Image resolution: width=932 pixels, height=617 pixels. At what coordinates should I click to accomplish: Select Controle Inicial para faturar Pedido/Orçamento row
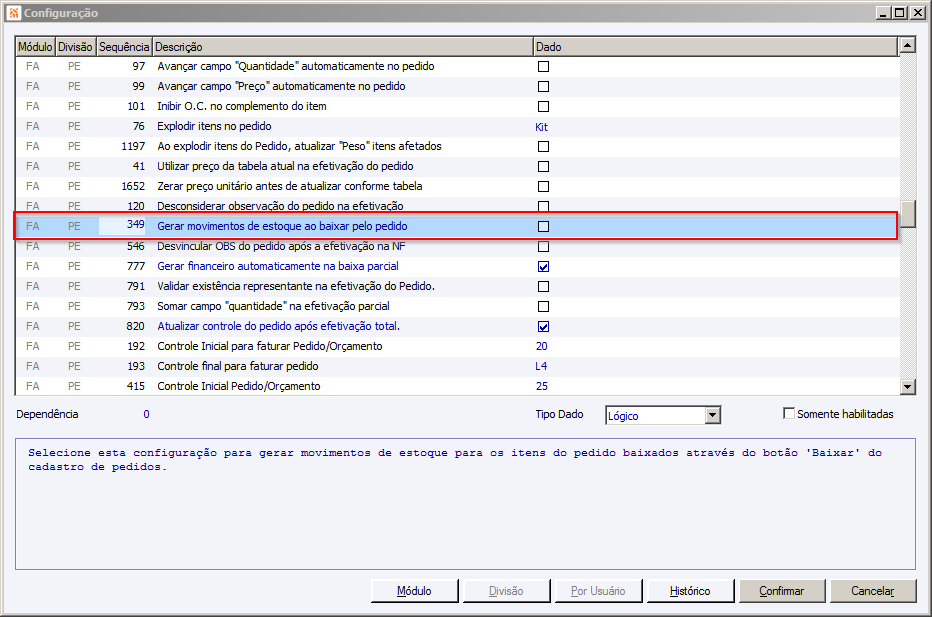pos(456,346)
